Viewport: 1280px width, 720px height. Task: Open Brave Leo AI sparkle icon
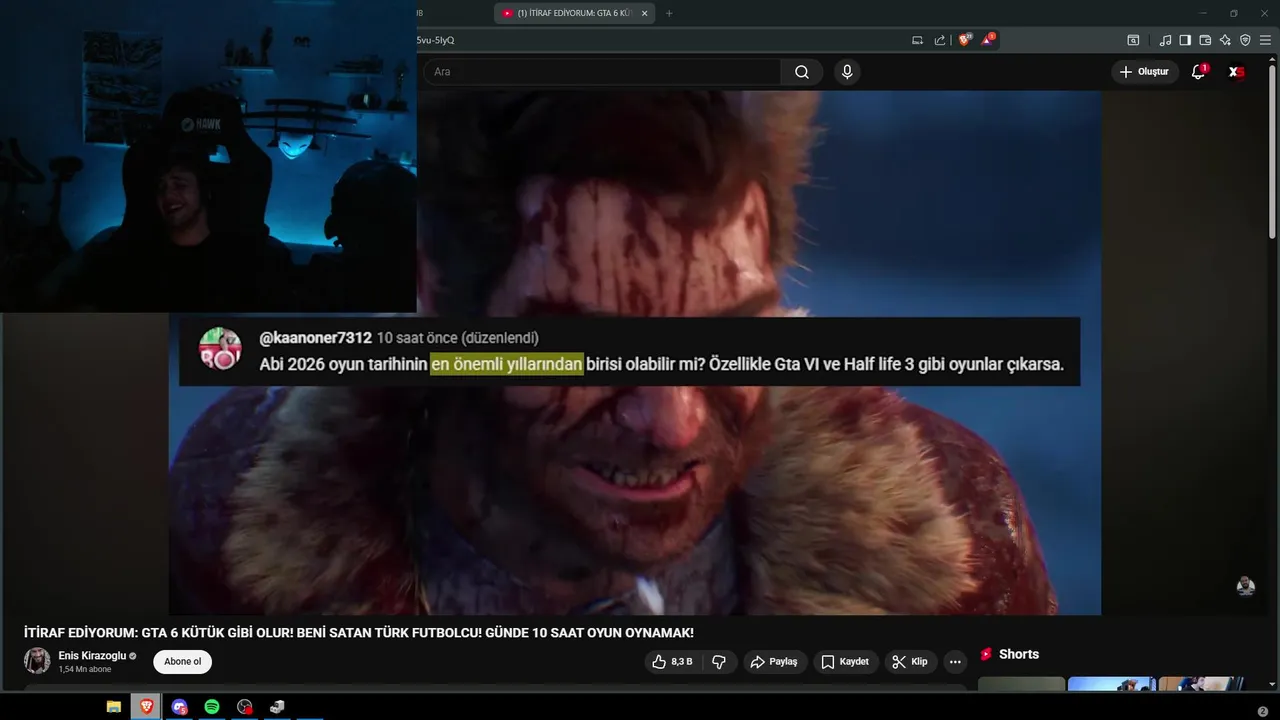point(1225,40)
